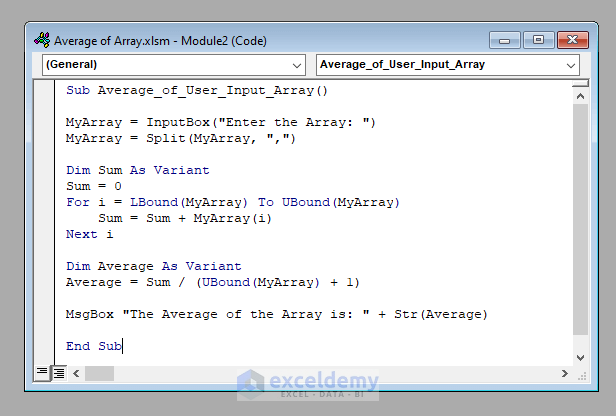
Task: Click the 'Average = Sum / (UBound(MyArray) + 1)' line
Action: (x=213, y=283)
